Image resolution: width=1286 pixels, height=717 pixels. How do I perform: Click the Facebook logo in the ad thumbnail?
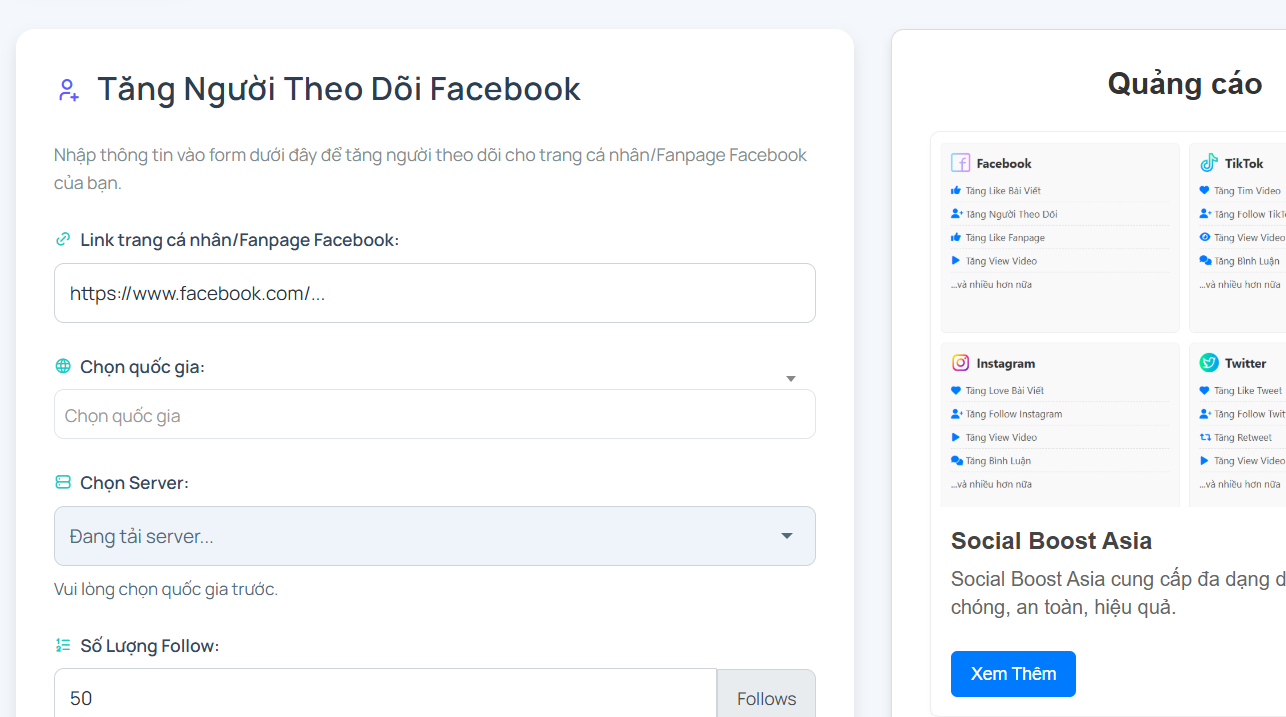[x=960, y=163]
